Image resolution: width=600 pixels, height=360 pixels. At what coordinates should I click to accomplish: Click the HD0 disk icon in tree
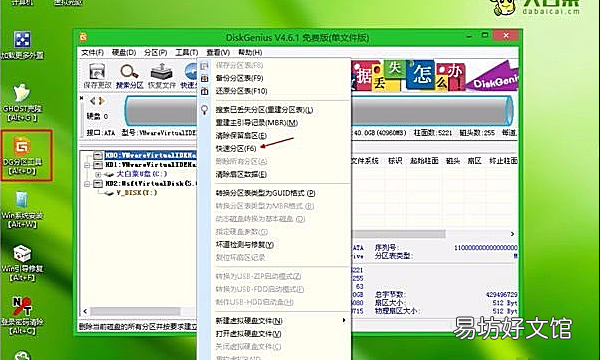[x=98, y=155]
